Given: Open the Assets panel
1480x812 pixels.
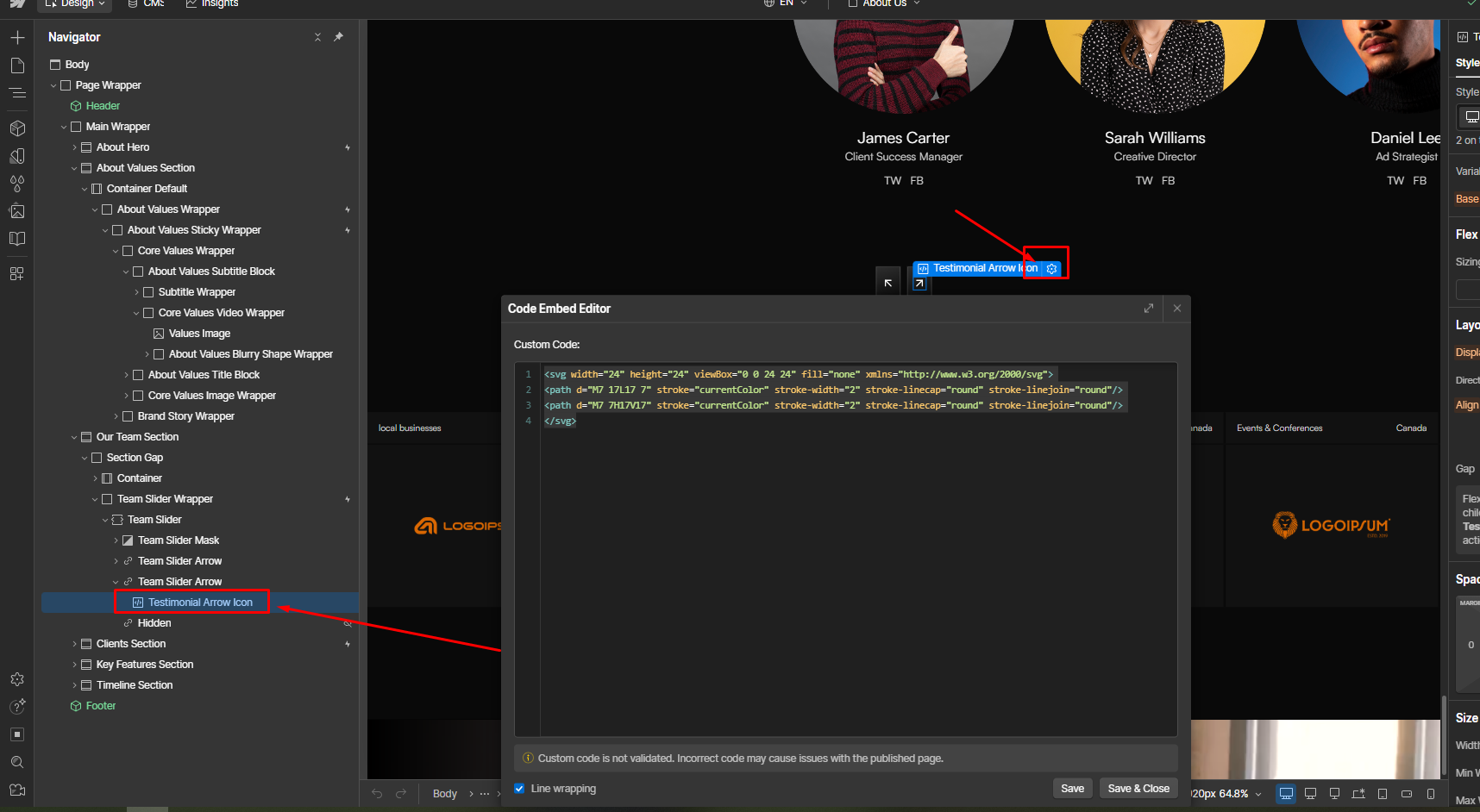Looking at the screenshot, I should [x=17, y=211].
